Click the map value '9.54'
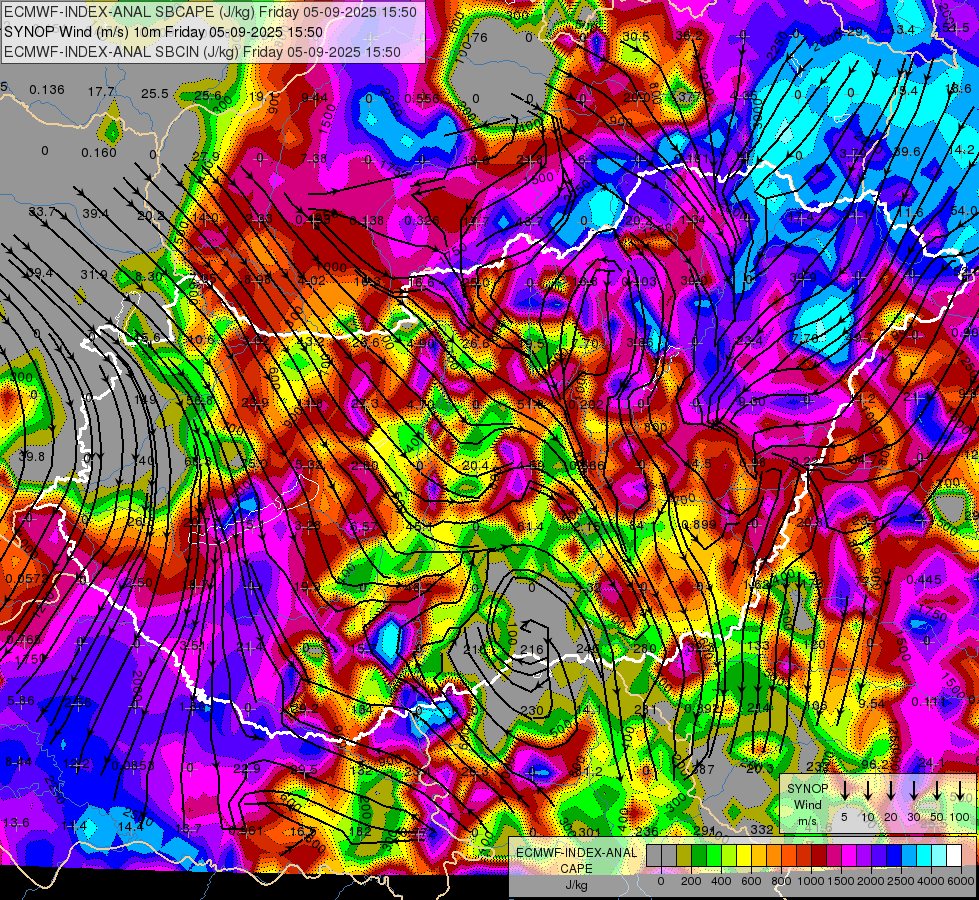The height and width of the screenshot is (900, 979). (872, 704)
